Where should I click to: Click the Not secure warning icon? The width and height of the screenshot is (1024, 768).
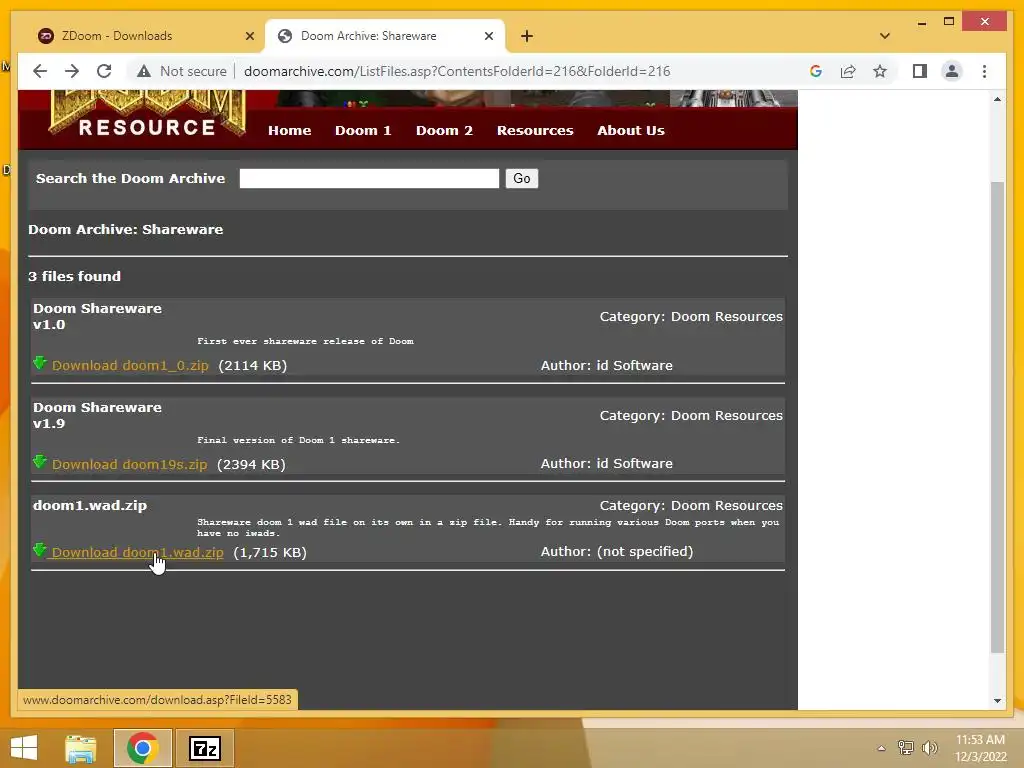144,71
